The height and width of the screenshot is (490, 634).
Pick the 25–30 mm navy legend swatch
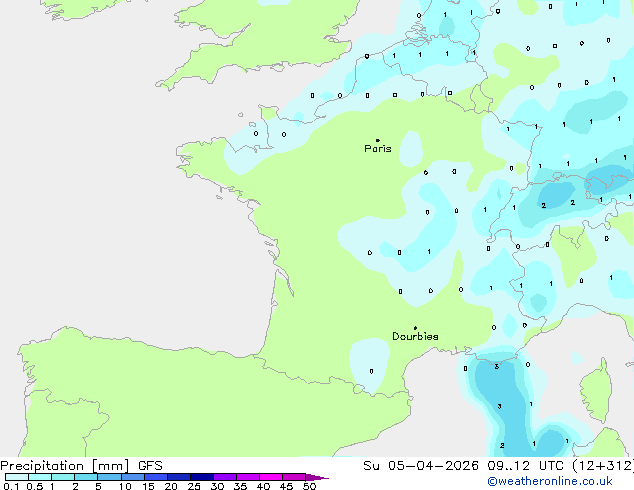pos(202,477)
